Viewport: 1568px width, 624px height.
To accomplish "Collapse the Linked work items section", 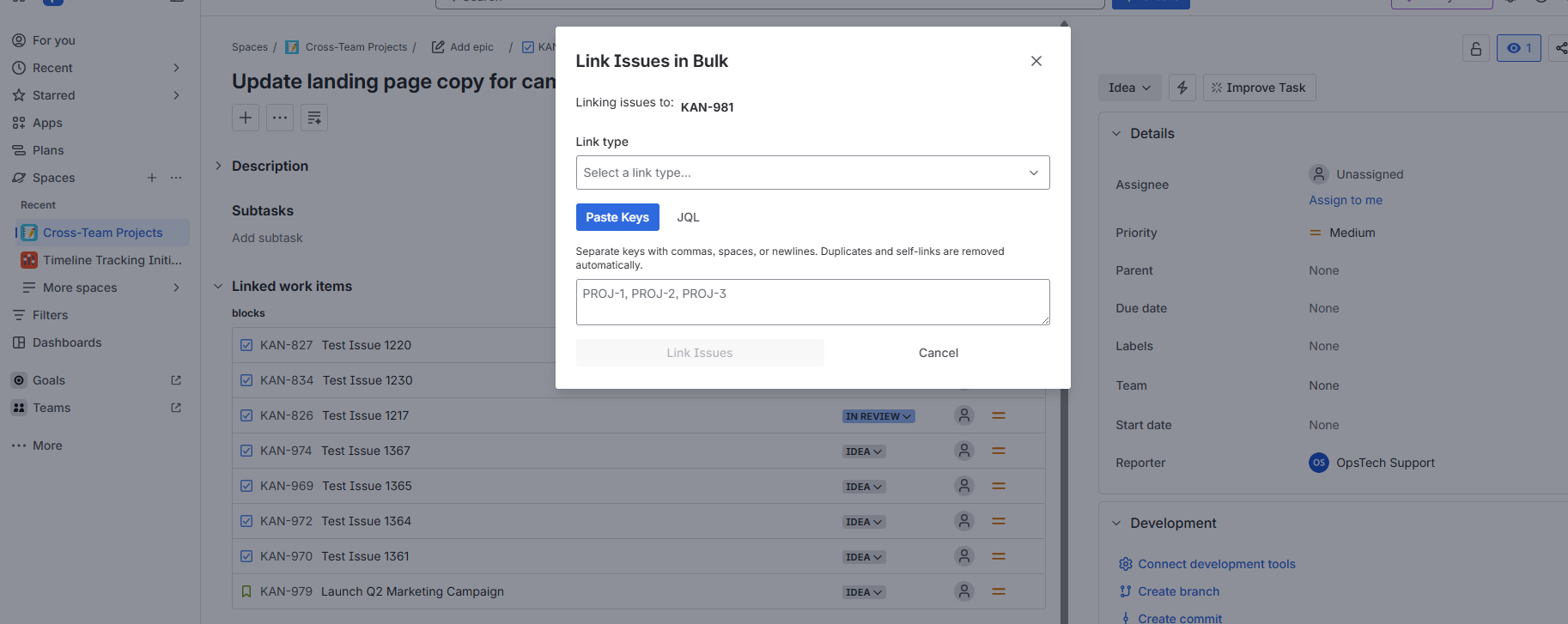I will point(218,286).
